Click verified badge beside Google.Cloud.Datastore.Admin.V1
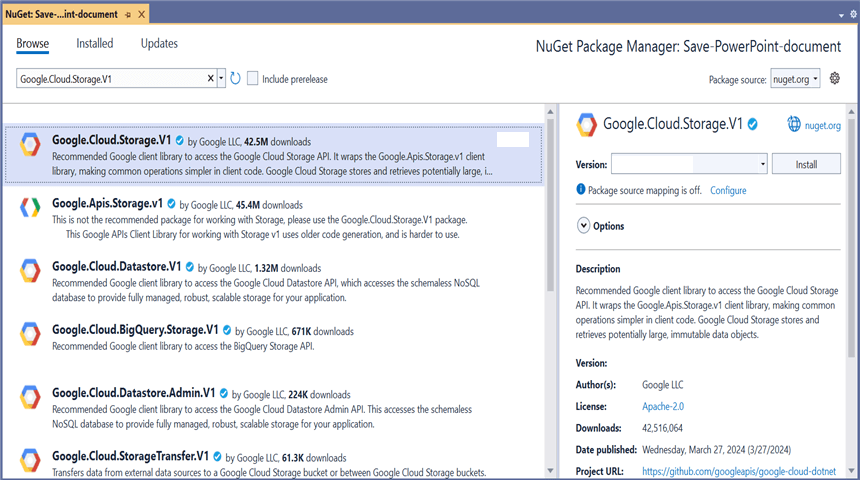 224,393
